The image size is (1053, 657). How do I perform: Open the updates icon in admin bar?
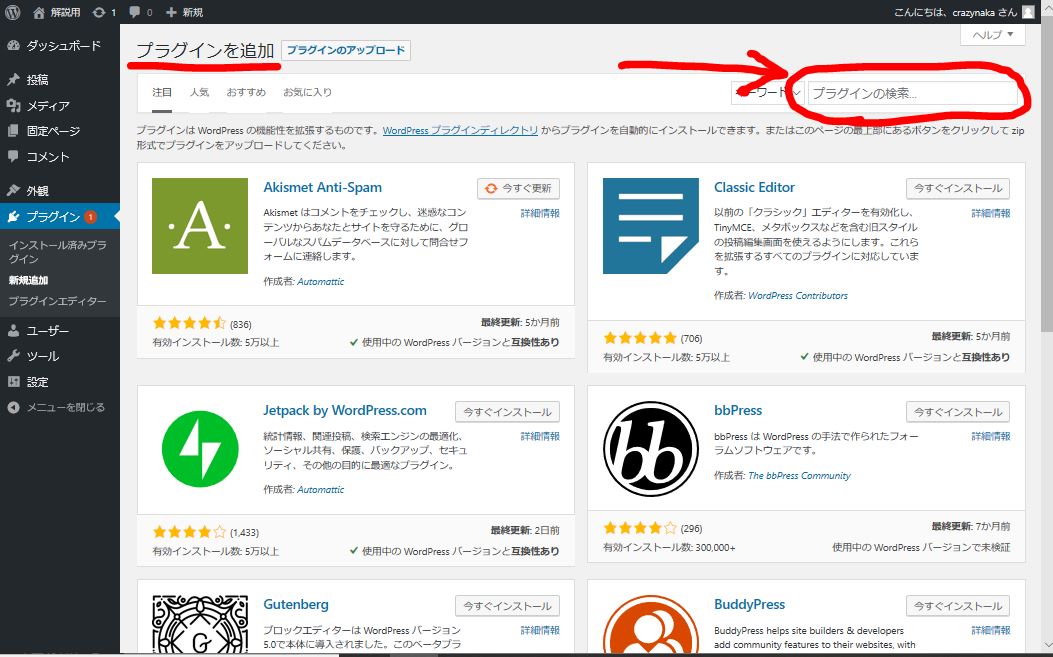[99, 12]
